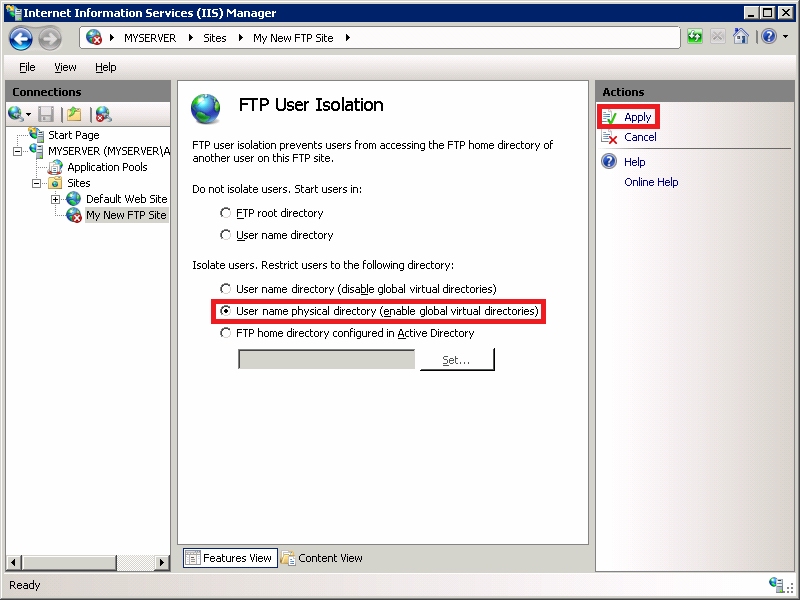
Task: Click the Cancel red X icon
Action: tap(609, 137)
